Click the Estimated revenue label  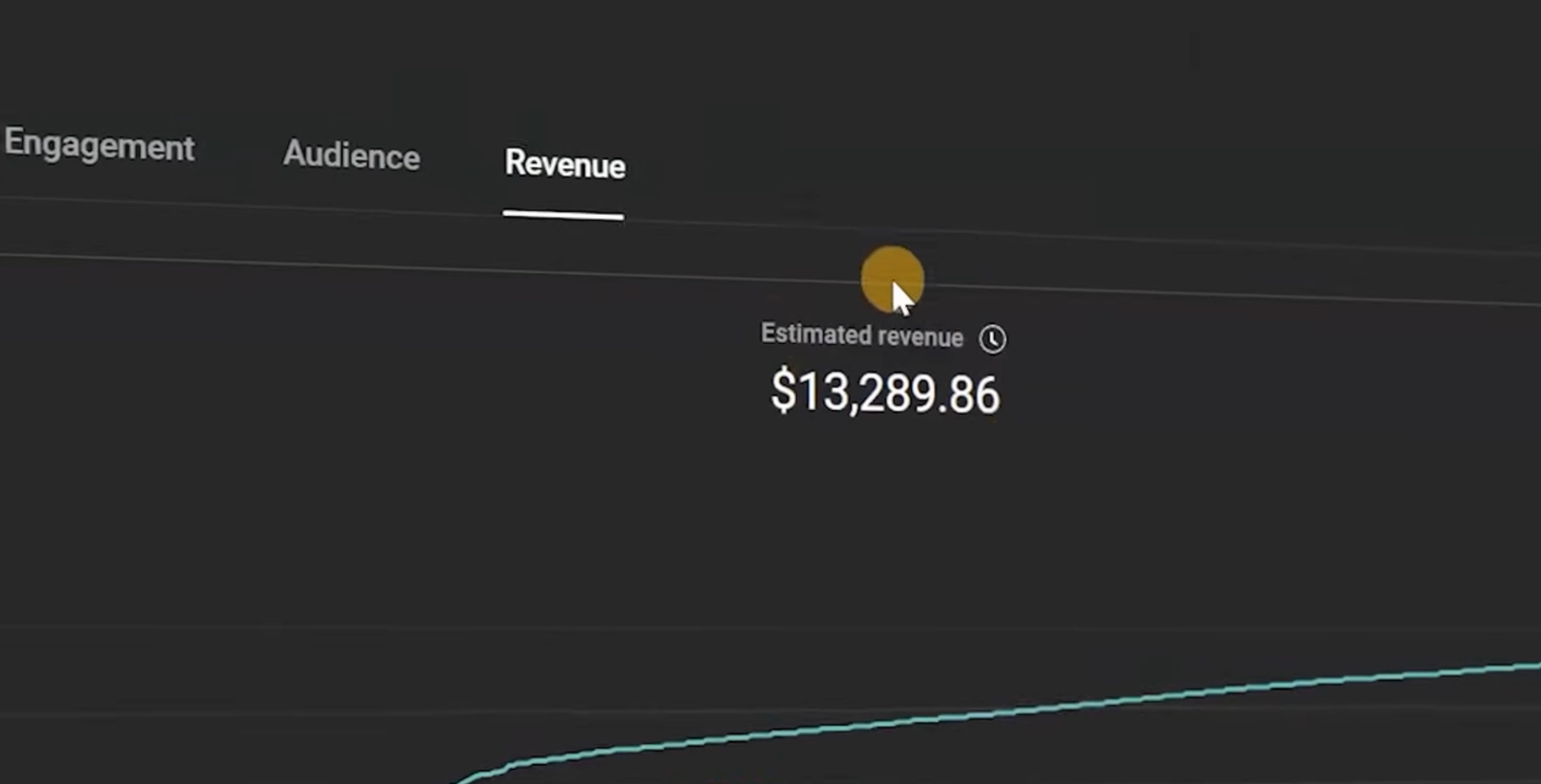[861, 335]
